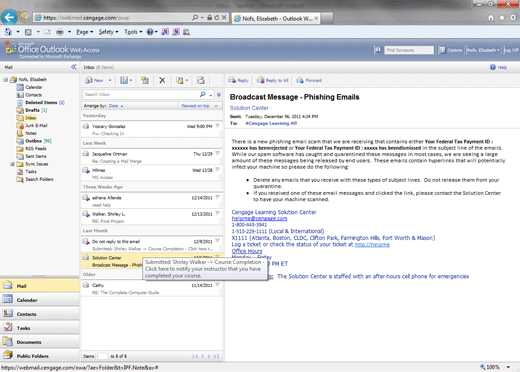Delete selected message with X icon

[x=162, y=80]
